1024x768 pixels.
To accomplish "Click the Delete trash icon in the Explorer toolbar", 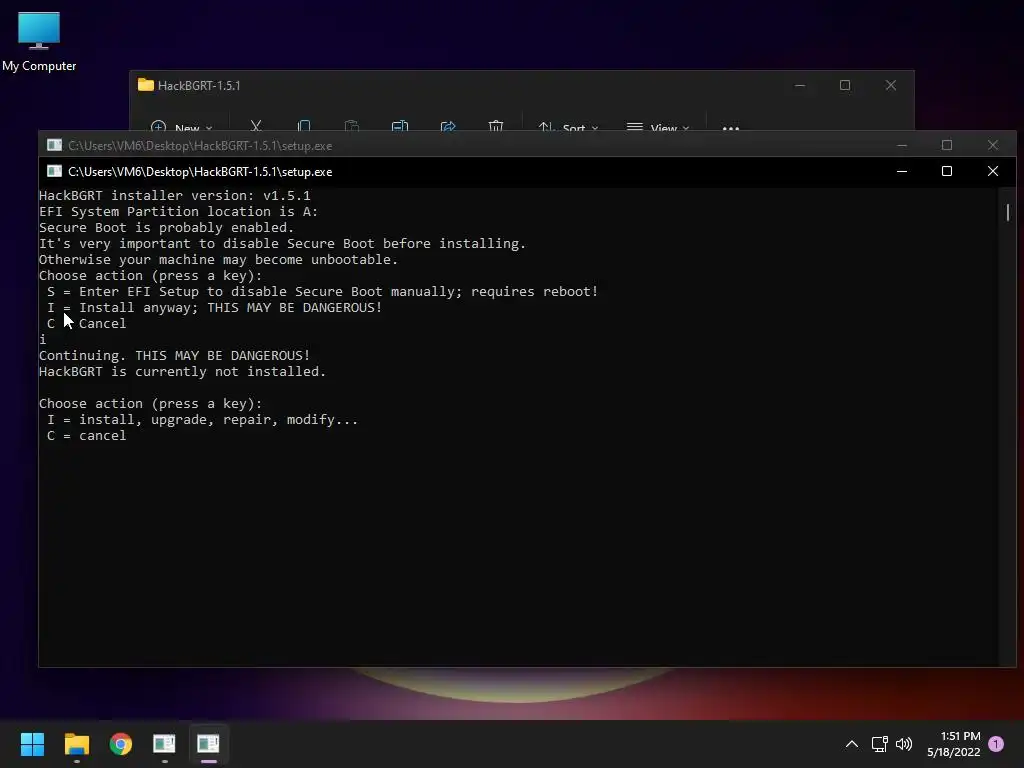I will point(496,125).
